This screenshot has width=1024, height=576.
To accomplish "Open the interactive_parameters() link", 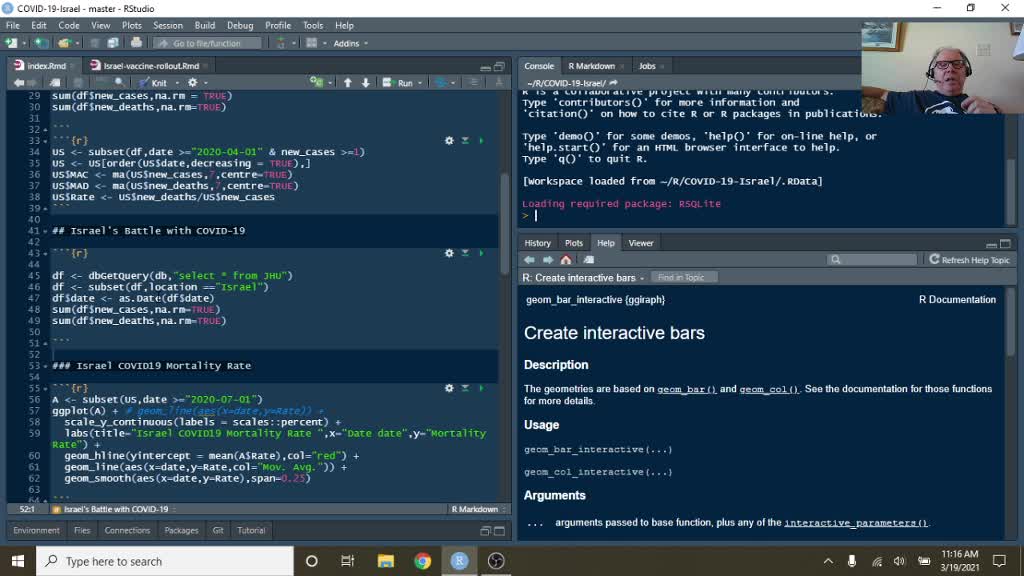I will pos(856,523).
